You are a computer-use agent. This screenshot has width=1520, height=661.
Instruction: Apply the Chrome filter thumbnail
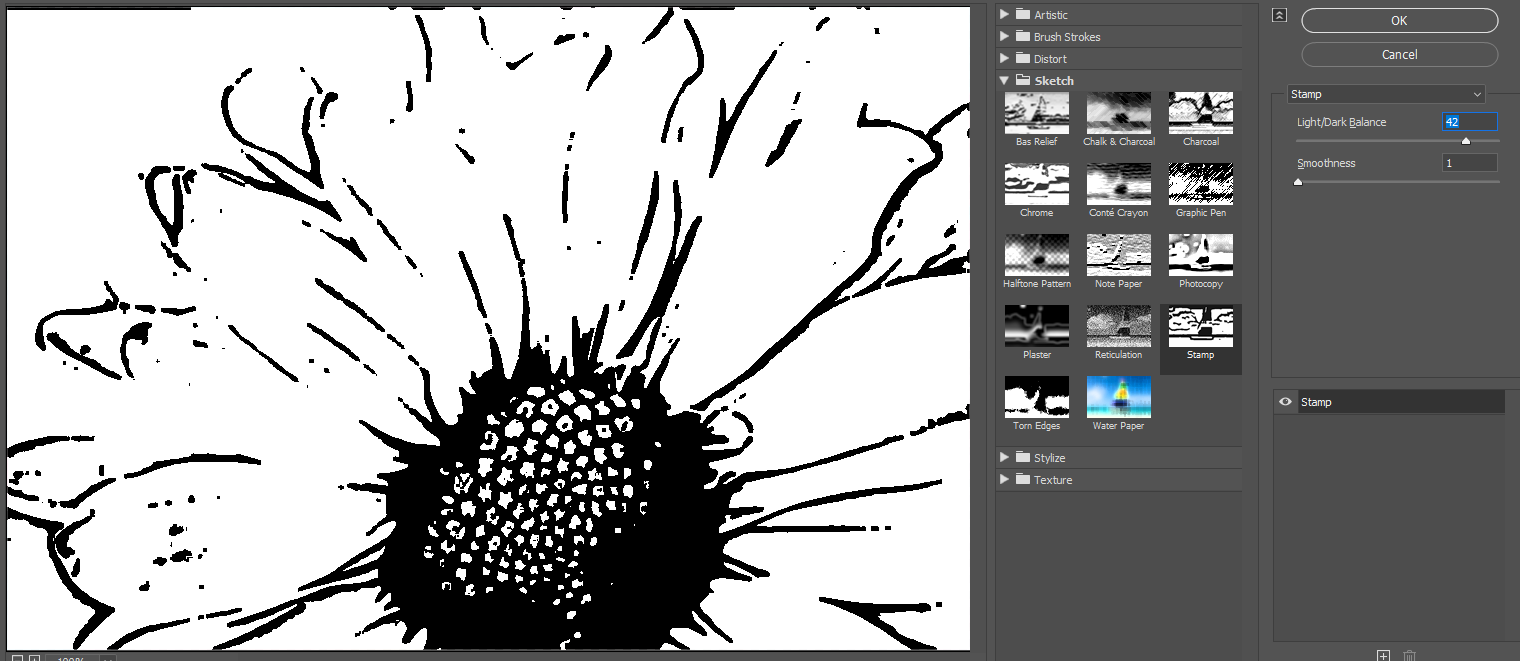[1036, 184]
